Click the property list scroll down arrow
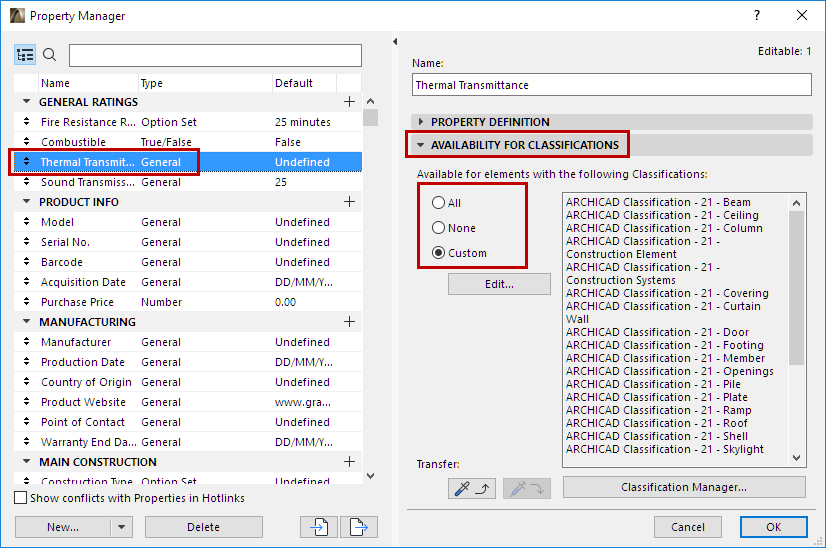This screenshot has width=826, height=548. (370, 475)
